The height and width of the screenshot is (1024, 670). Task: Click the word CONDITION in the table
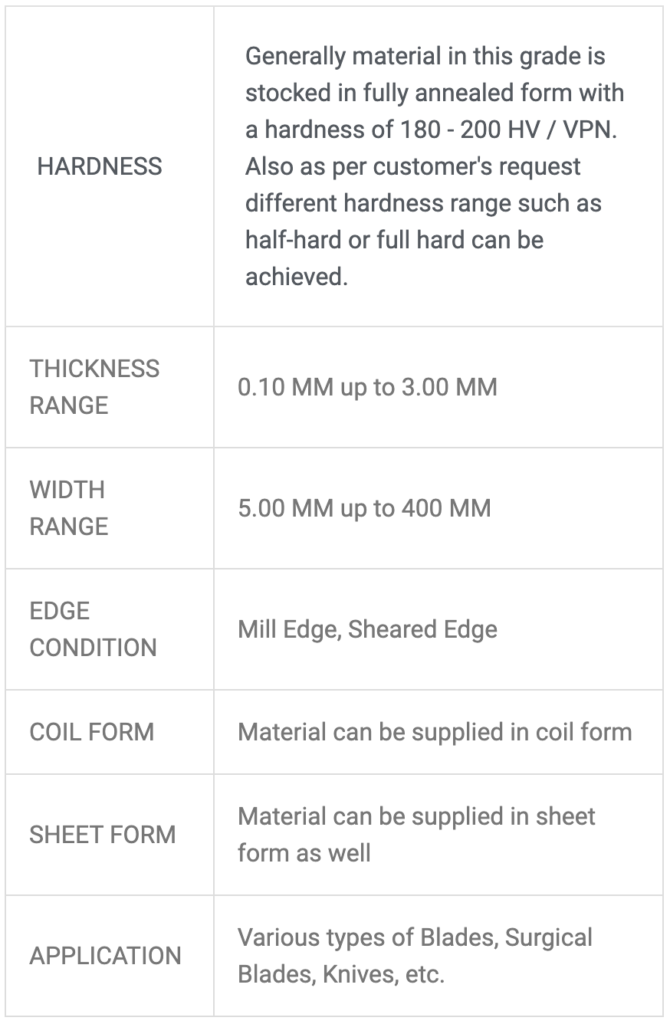click(x=93, y=648)
